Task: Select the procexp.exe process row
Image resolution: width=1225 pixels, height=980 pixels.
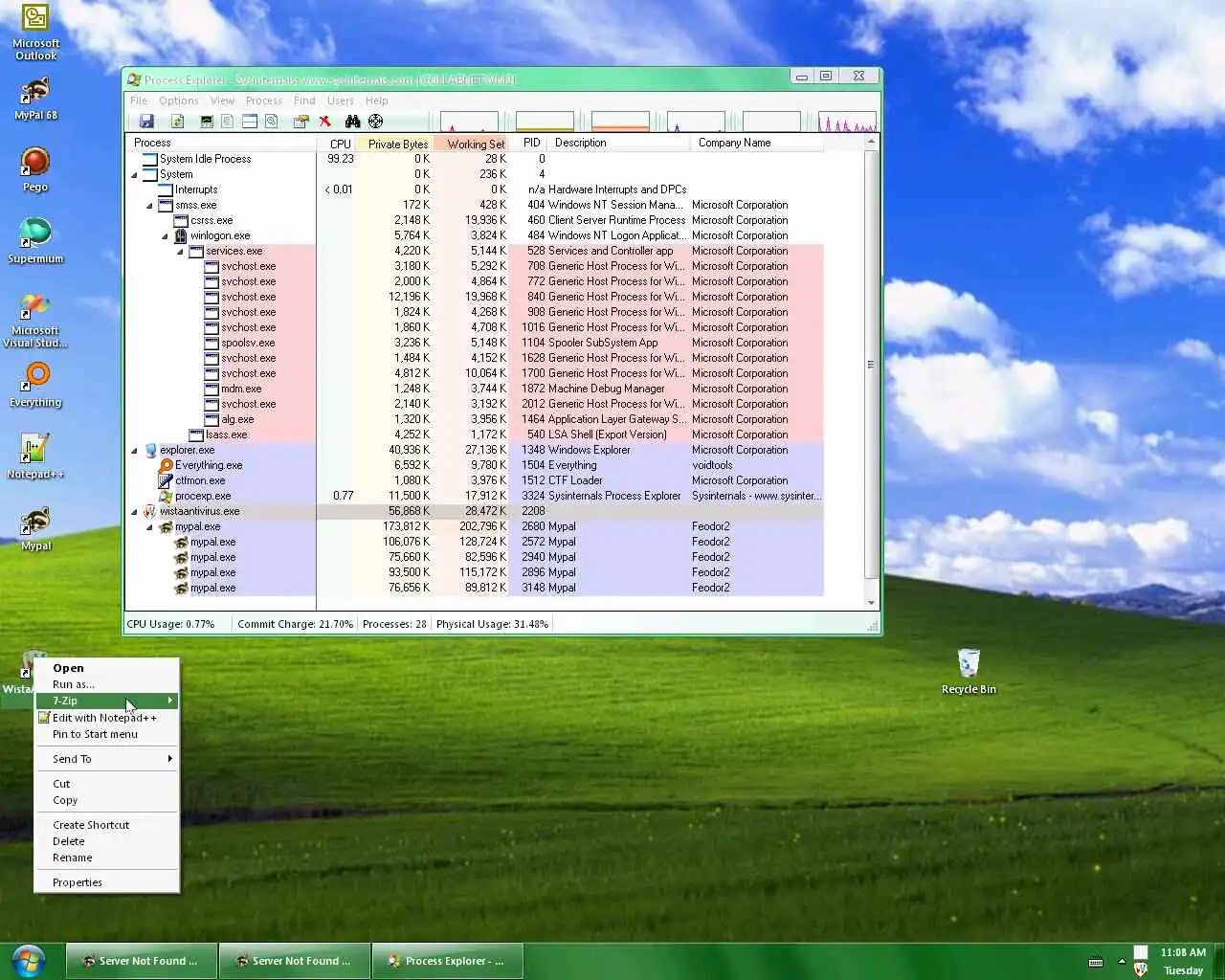Action: point(475,496)
